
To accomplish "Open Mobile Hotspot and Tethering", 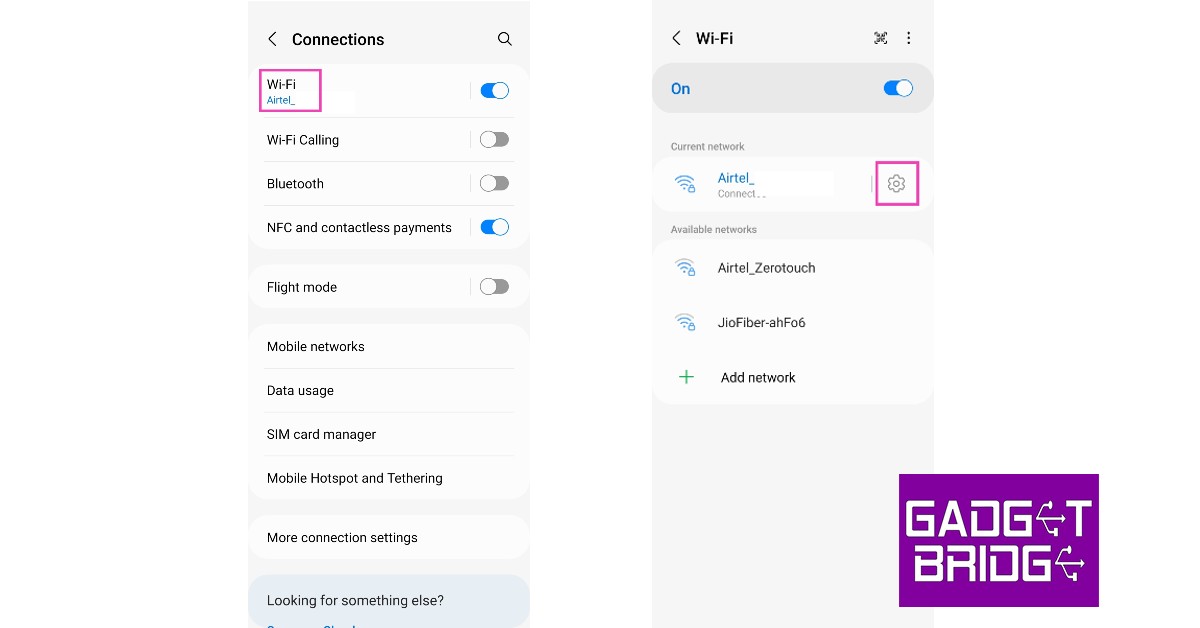I will pyautogui.click(x=389, y=478).
